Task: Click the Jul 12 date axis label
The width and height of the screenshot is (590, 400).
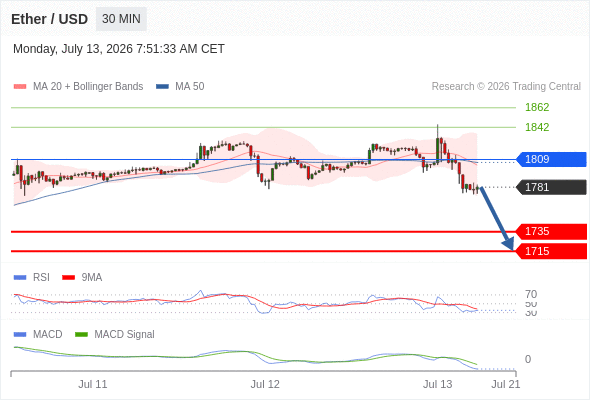Action: [265, 385]
